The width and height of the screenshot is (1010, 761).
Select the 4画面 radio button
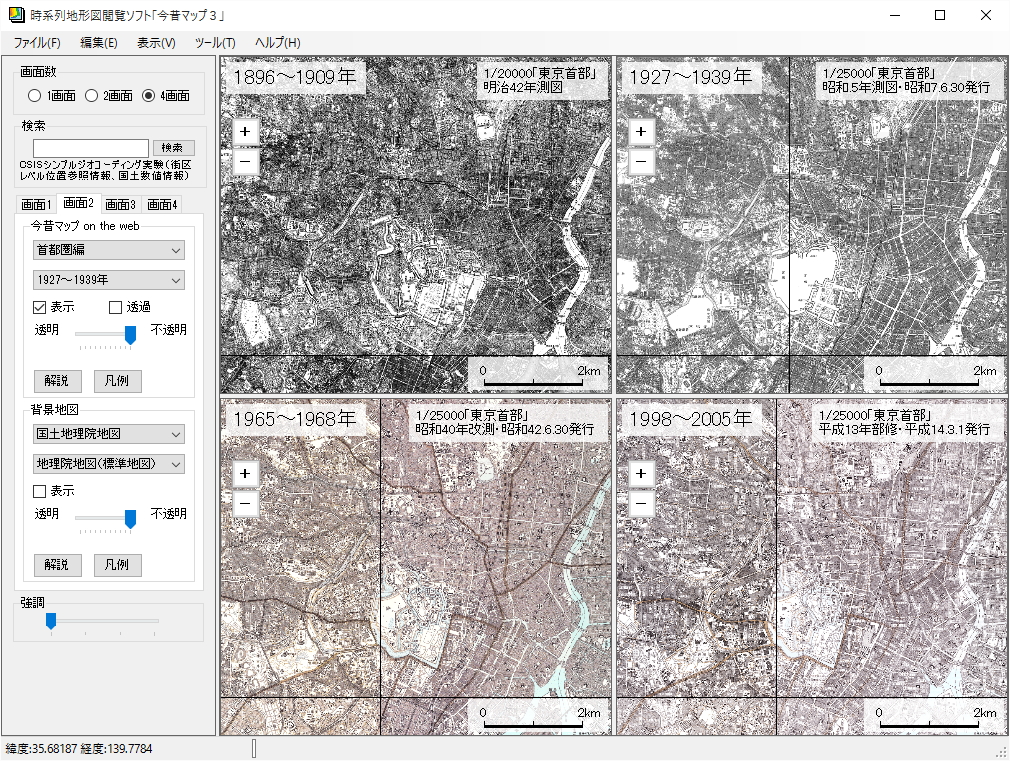click(166, 95)
